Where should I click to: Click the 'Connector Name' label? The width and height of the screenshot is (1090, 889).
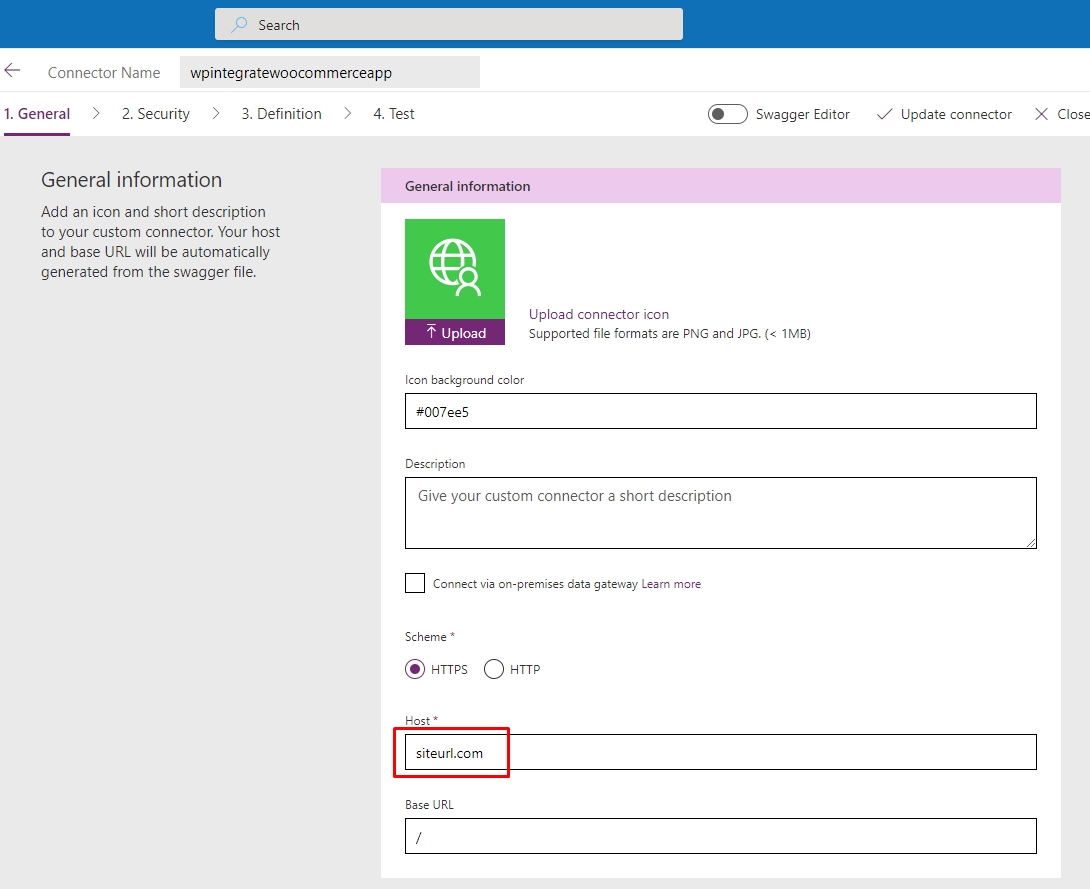point(104,72)
